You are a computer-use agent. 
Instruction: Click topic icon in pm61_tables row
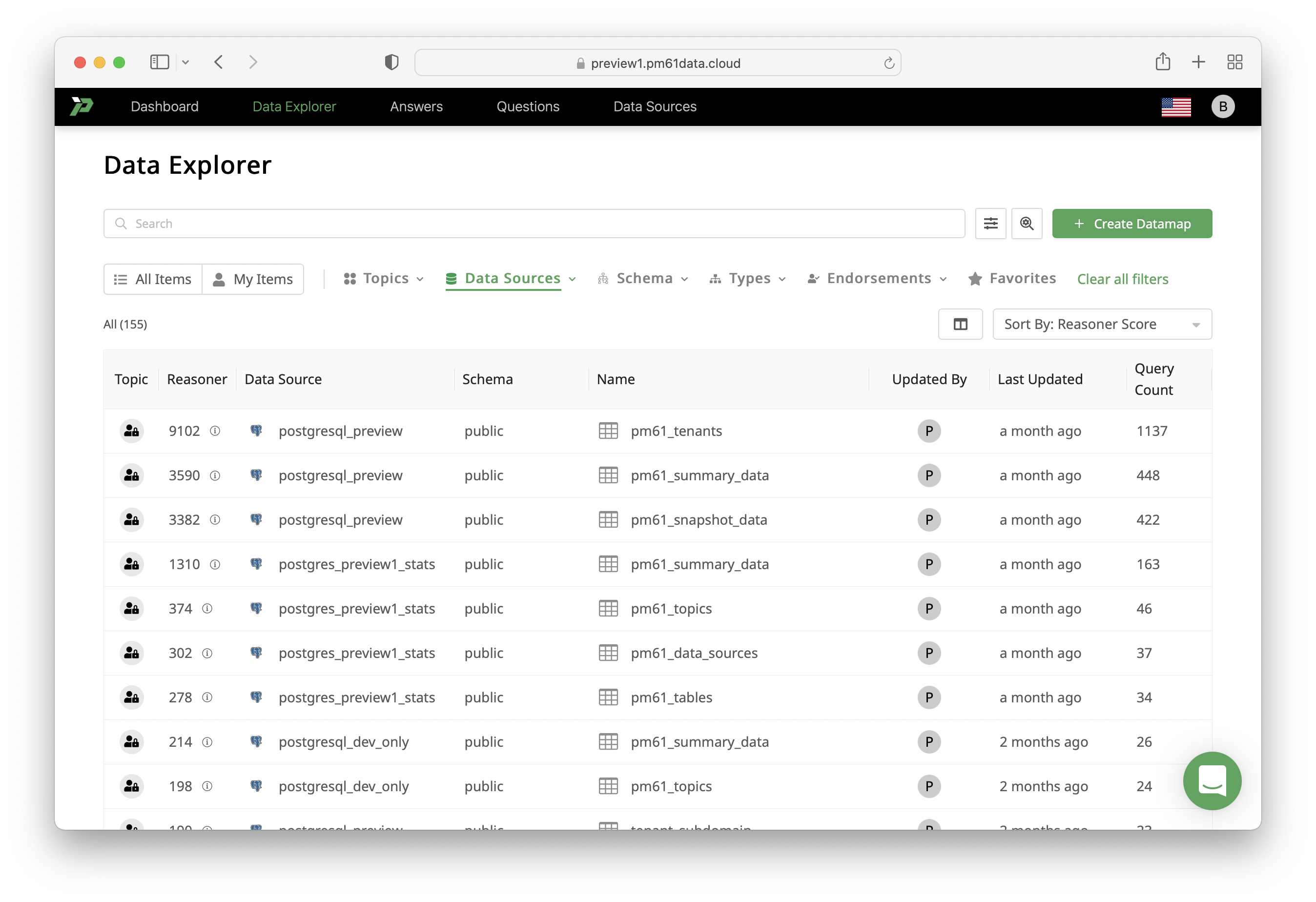click(131, 697)
